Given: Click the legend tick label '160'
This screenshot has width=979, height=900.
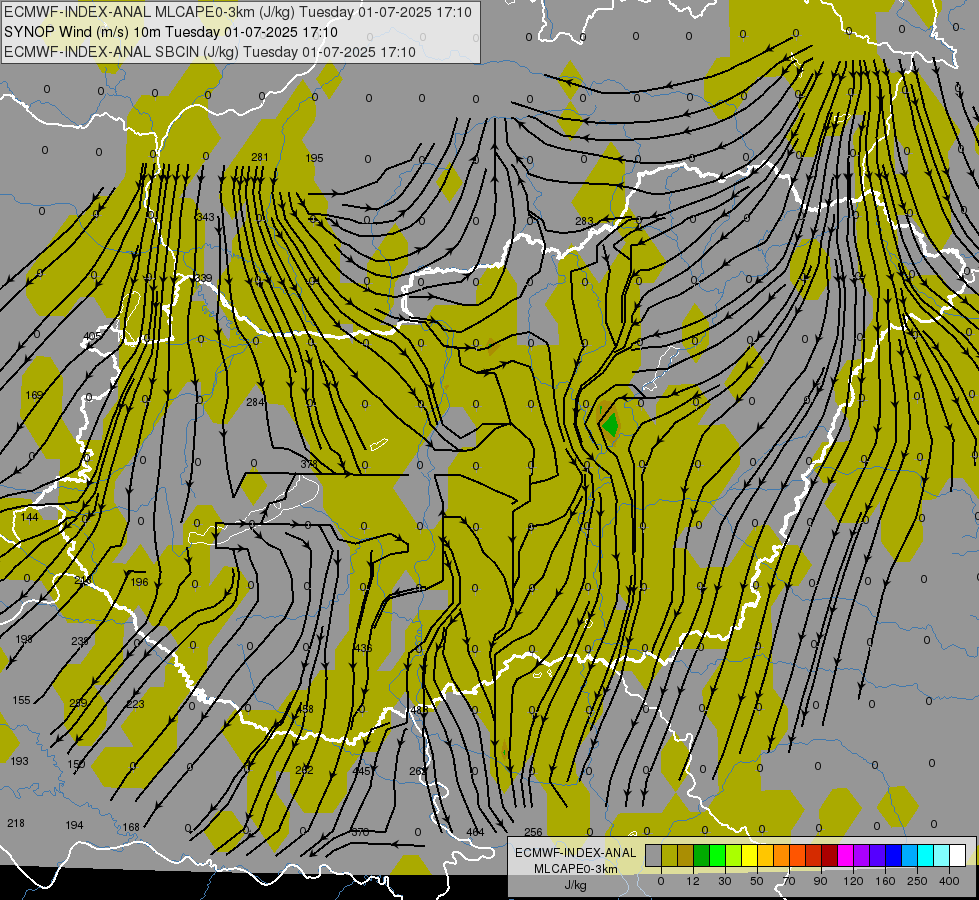Looking at the screenshot, I should point(885,881).
